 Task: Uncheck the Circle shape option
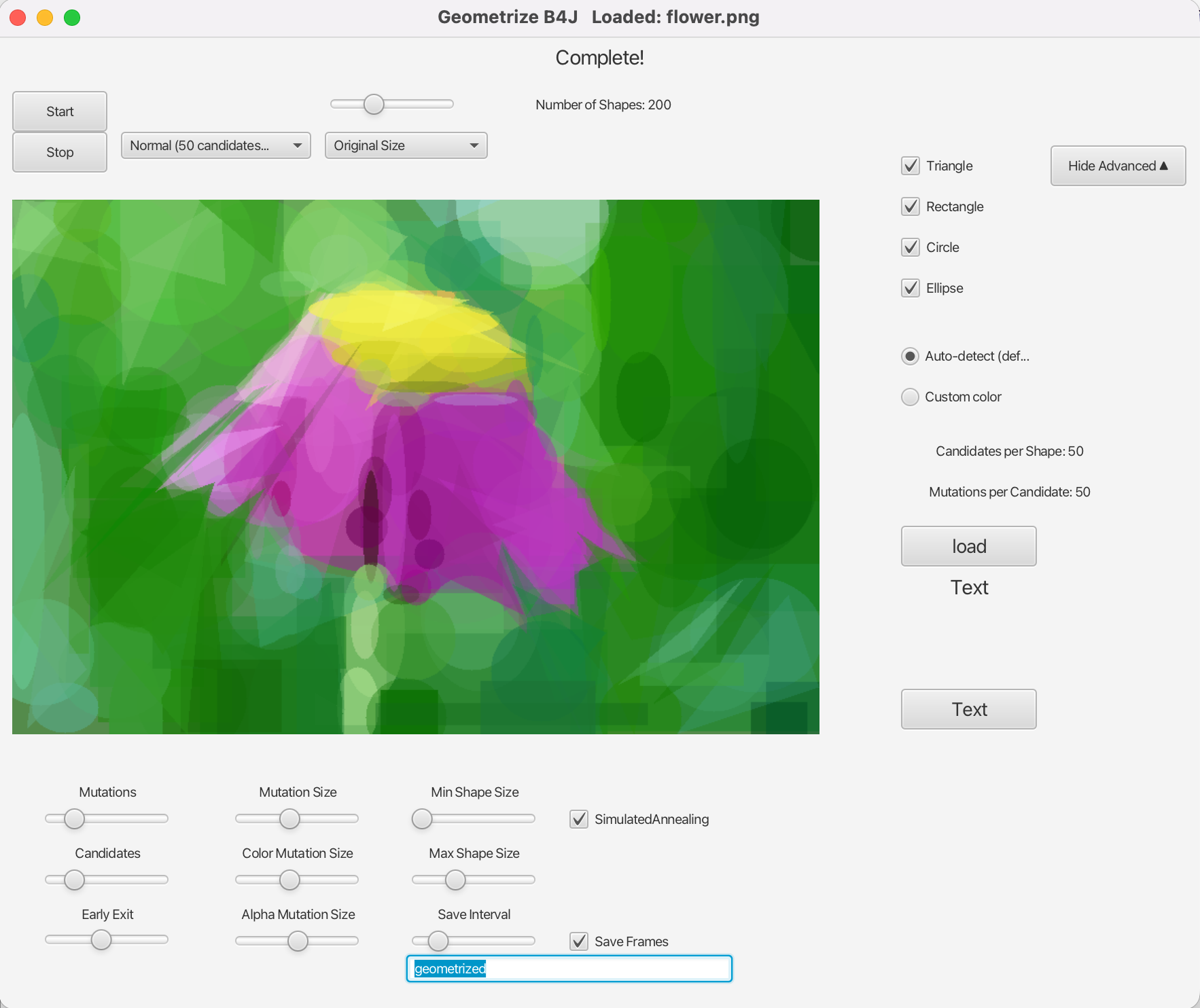(x=911, y=247)
